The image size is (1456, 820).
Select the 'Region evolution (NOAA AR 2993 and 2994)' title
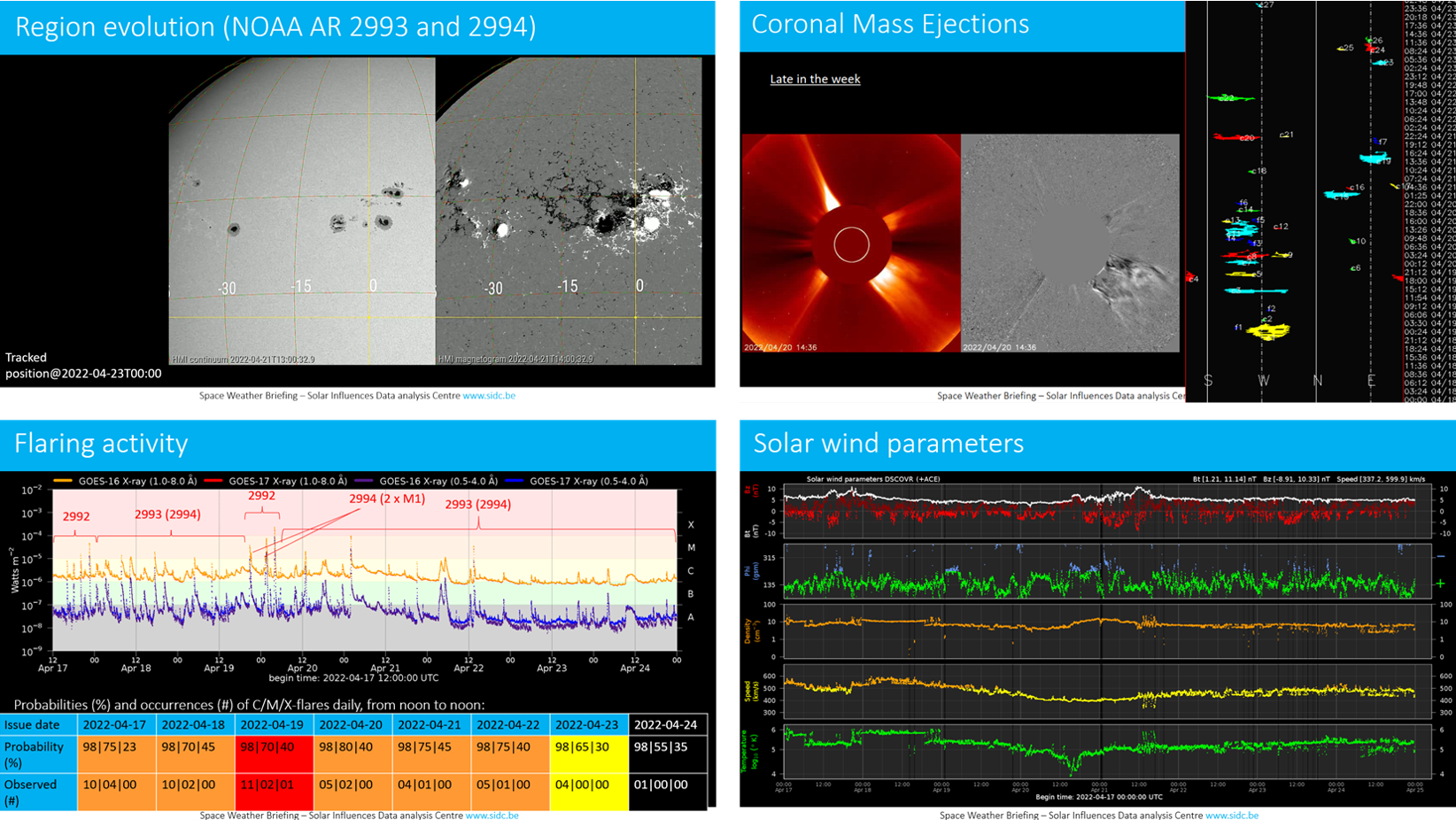click(x=275, y=27)
